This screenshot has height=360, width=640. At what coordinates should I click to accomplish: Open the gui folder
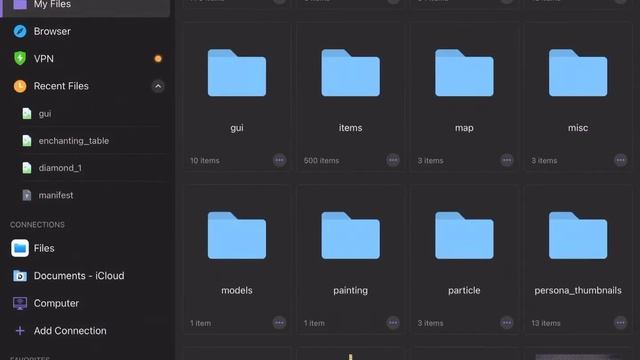pyautogui.click(x=237, y=96)
